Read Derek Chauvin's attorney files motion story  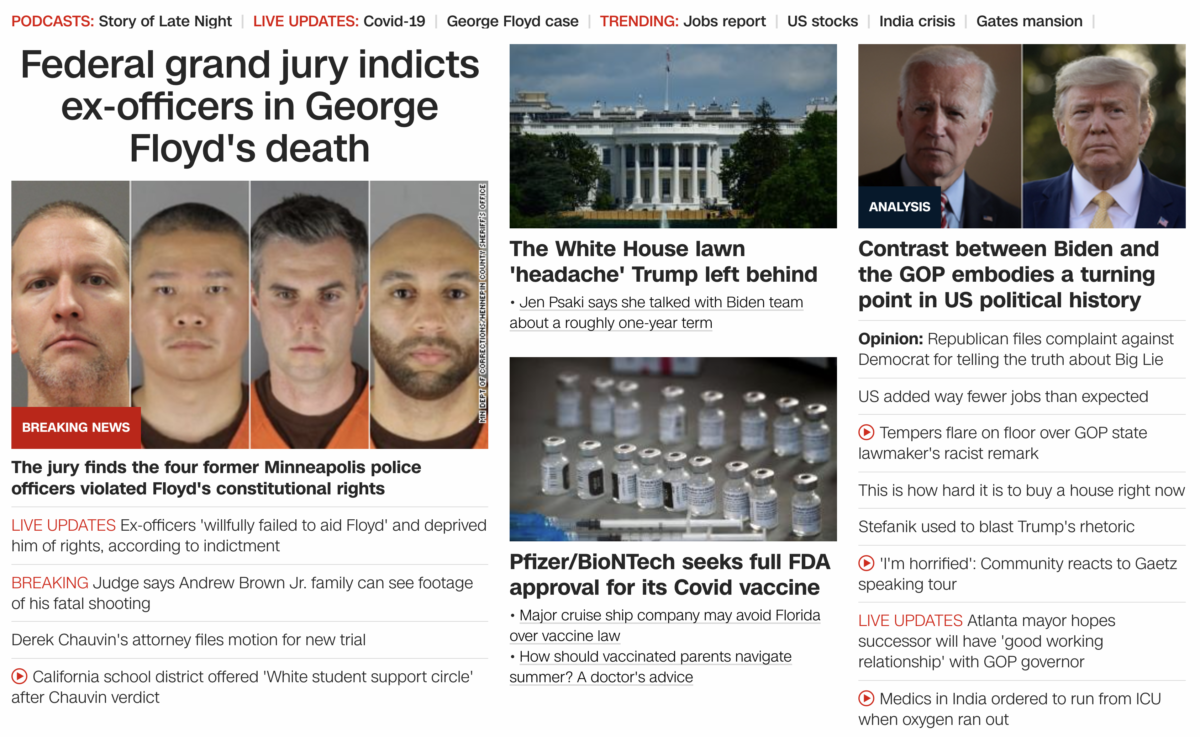pos(189,640)
